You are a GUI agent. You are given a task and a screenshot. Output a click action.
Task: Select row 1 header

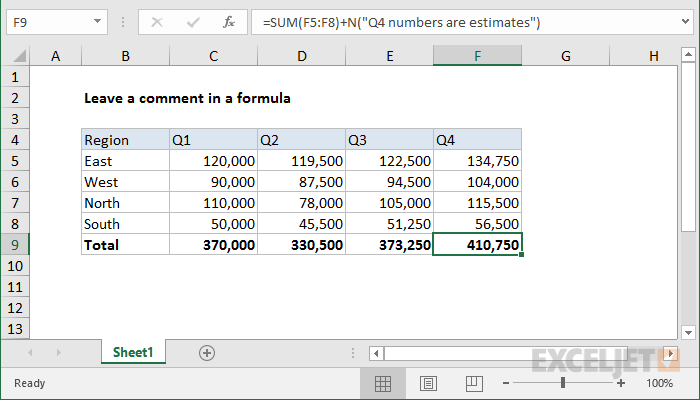pos(15,77)
